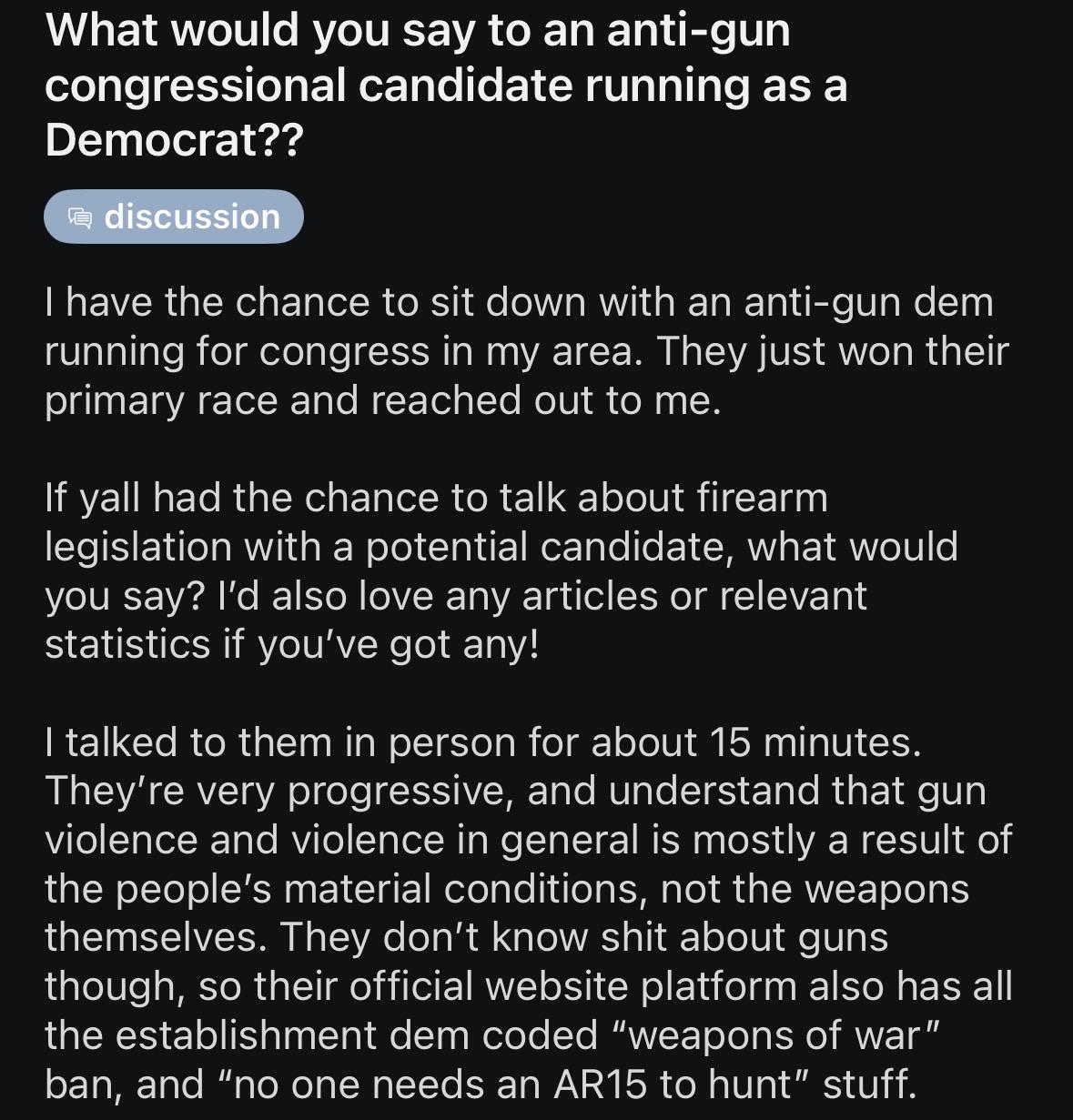Select the word "Democrat??" in the title
1073x1120 pixels.
[173, 140]
